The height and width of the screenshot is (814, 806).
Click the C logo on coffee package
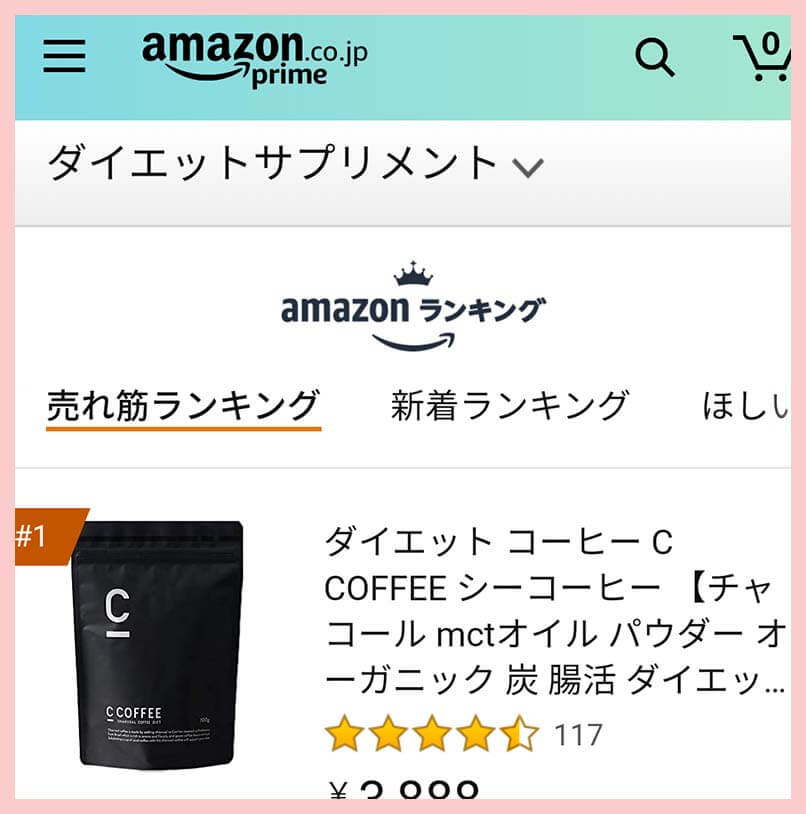click(117, 612)
